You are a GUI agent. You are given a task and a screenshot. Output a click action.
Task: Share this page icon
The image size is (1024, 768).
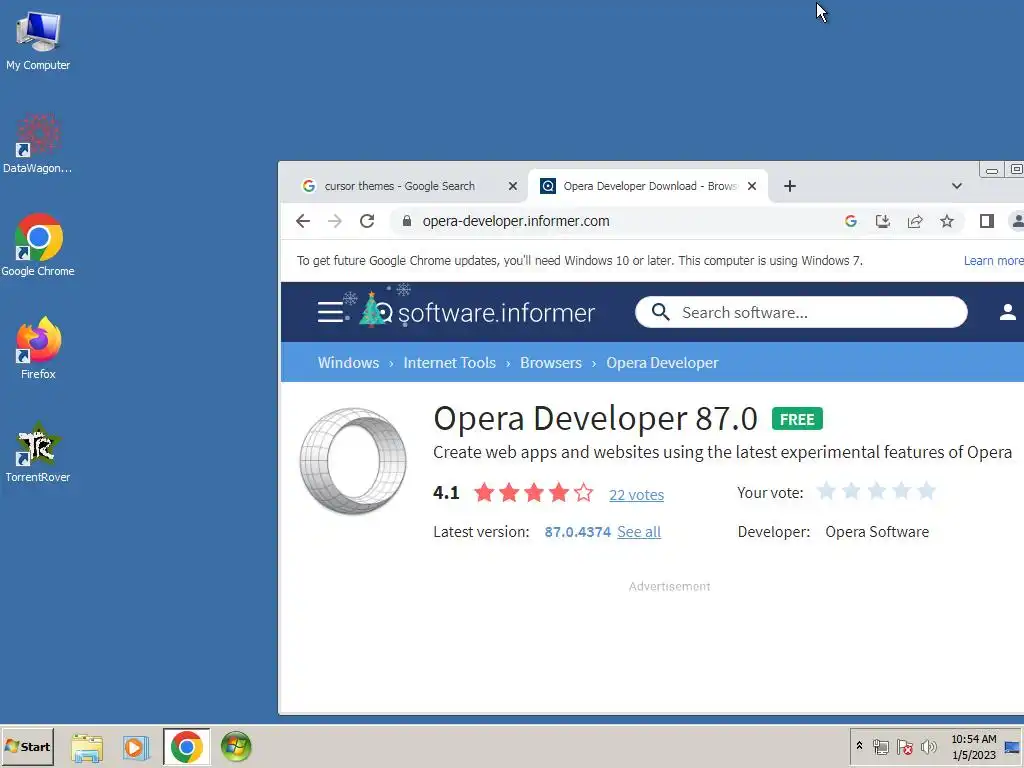pos(915,221)
